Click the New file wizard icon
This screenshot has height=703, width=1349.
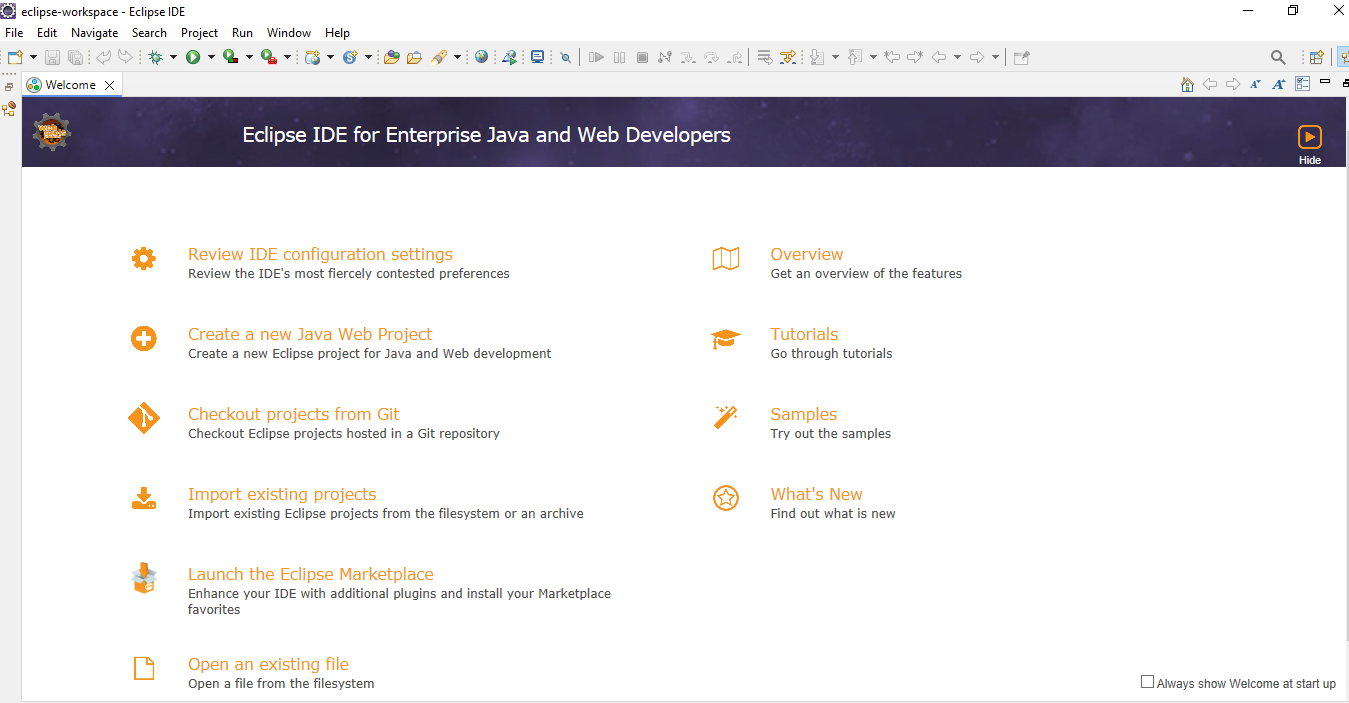[15, 57]
